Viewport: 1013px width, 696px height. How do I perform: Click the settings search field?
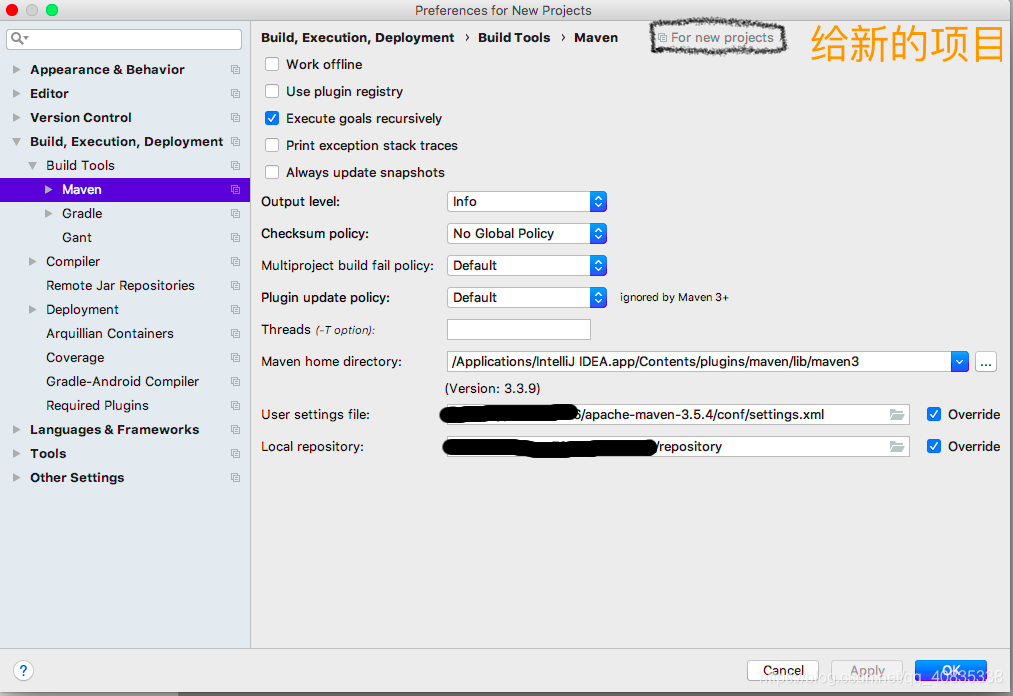pyautogui.click(x=124, y=39)
